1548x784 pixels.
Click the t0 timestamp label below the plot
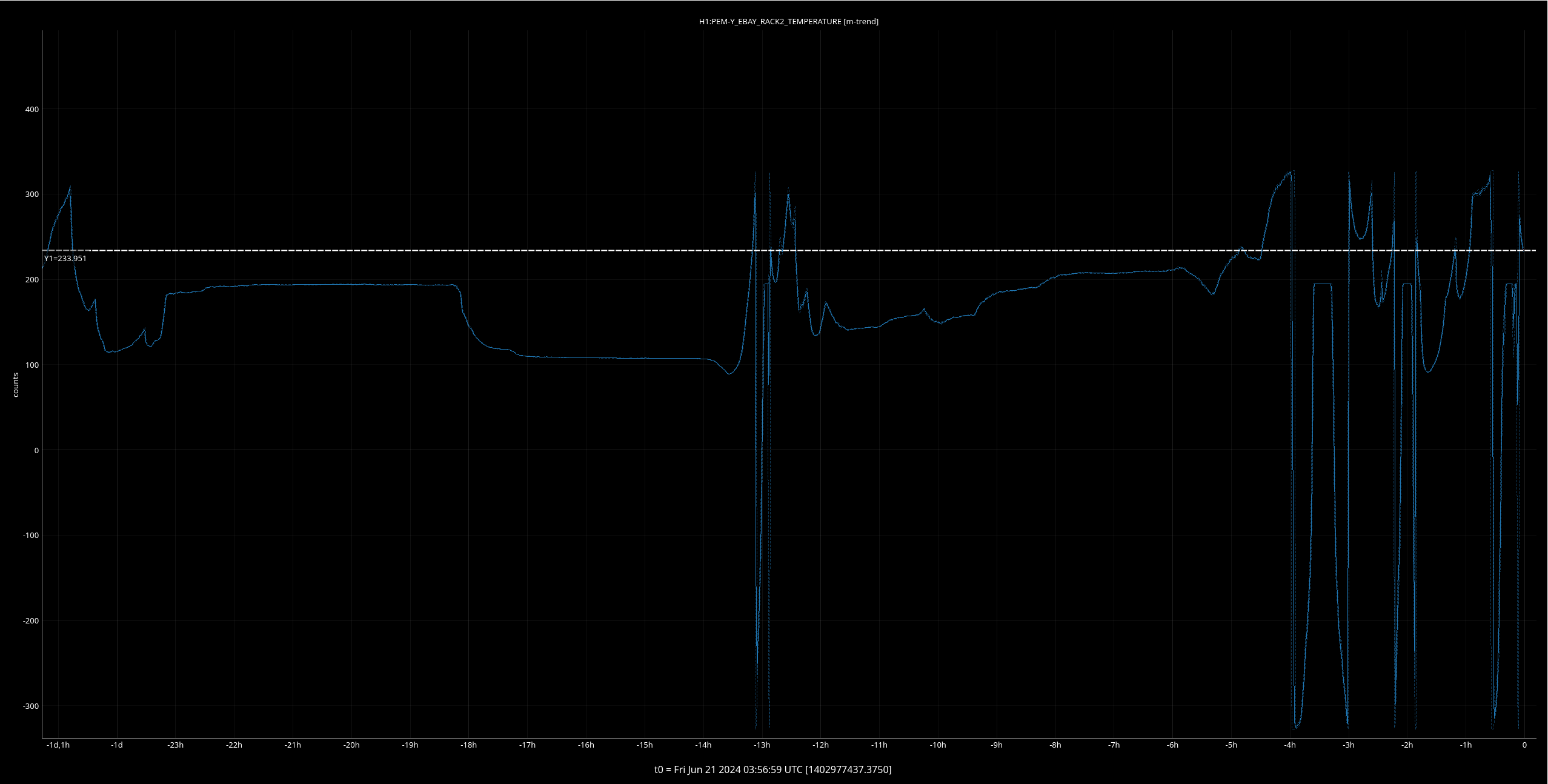tap(773, 769)
